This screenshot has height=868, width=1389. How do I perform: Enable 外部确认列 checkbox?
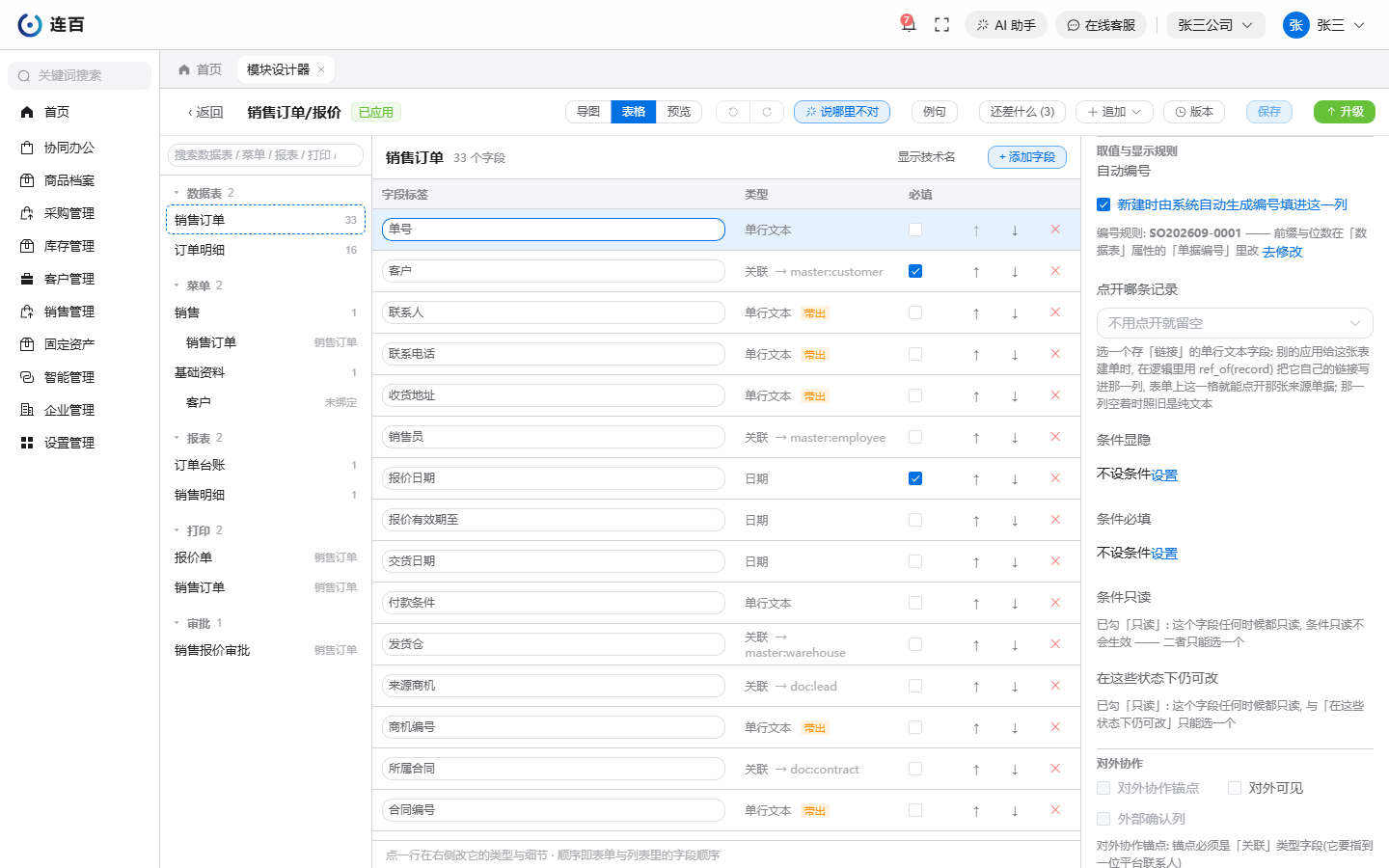point(1103,819)
